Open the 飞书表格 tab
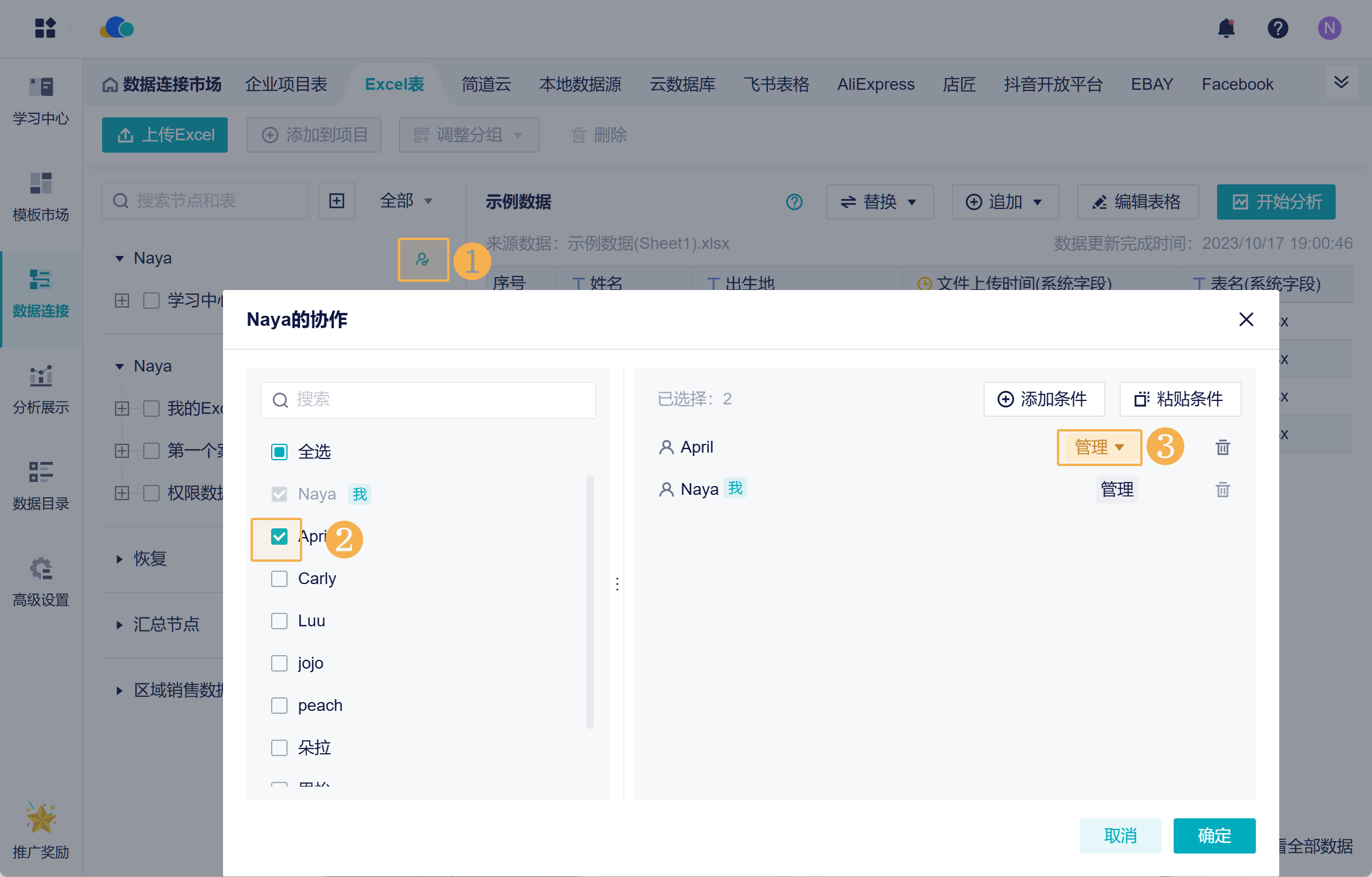Image resolution: width=1372 pixels, height=877 pixels. pyautogui.click(x=776, y=85)
